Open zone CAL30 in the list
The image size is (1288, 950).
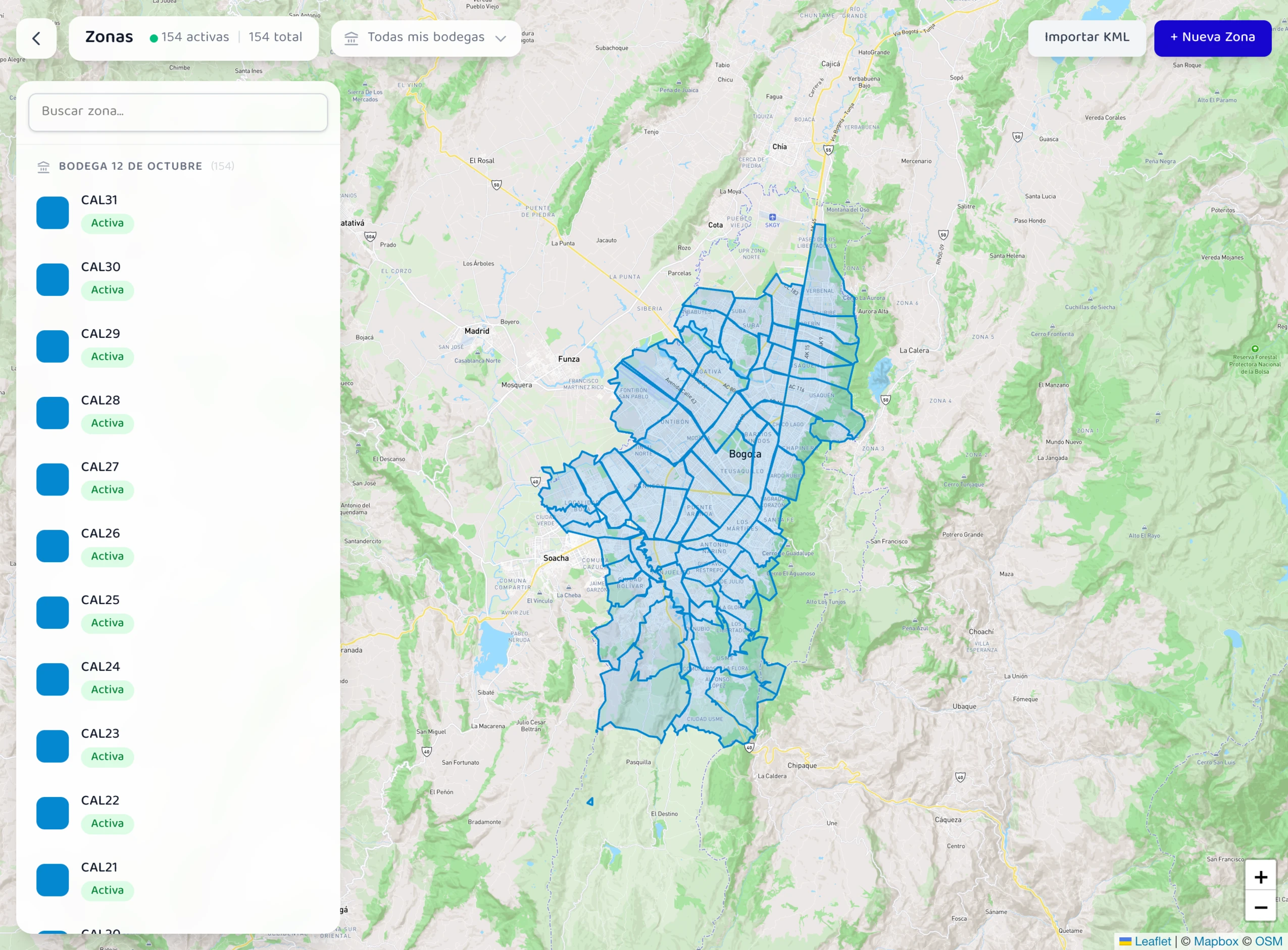pyautogui.click(x=178, y=279)
